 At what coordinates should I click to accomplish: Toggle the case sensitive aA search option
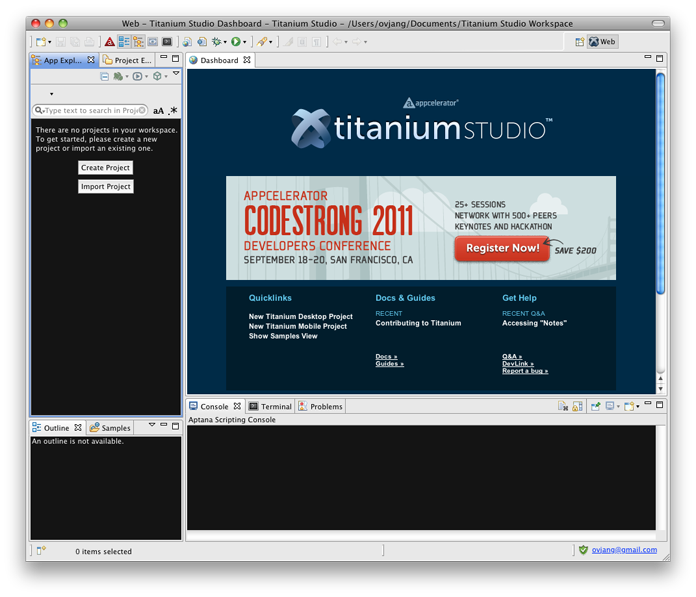[x=158, y=111]
